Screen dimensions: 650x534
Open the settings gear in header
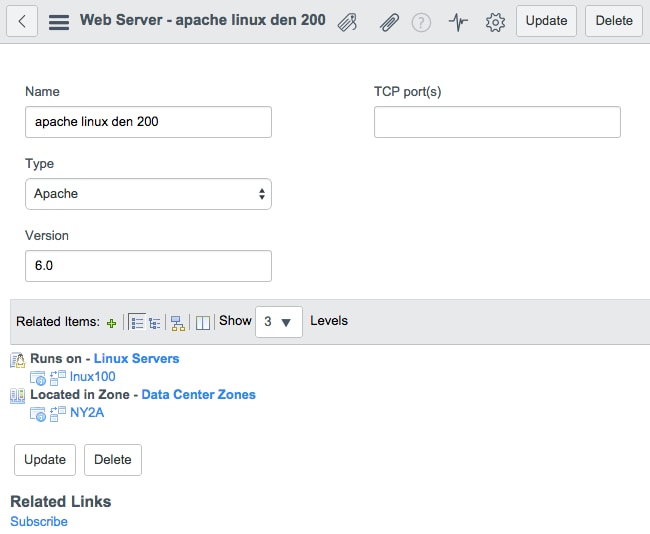[x=495, y=22]
